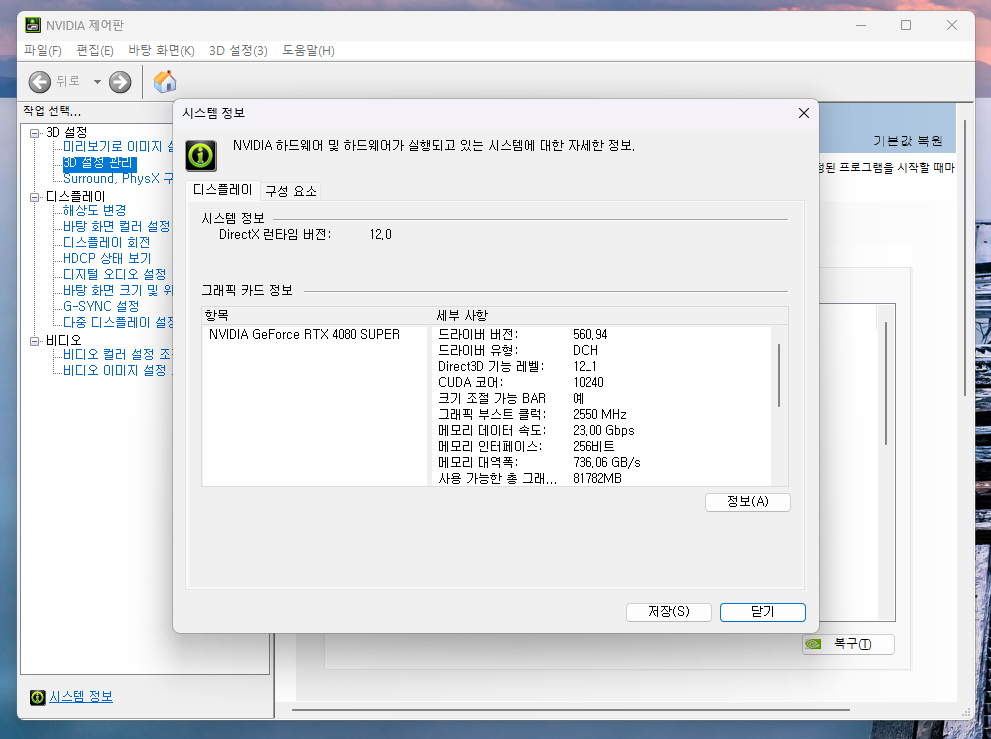Click the 736.06 GB/s bandwidth value

[x=607, y=463]
